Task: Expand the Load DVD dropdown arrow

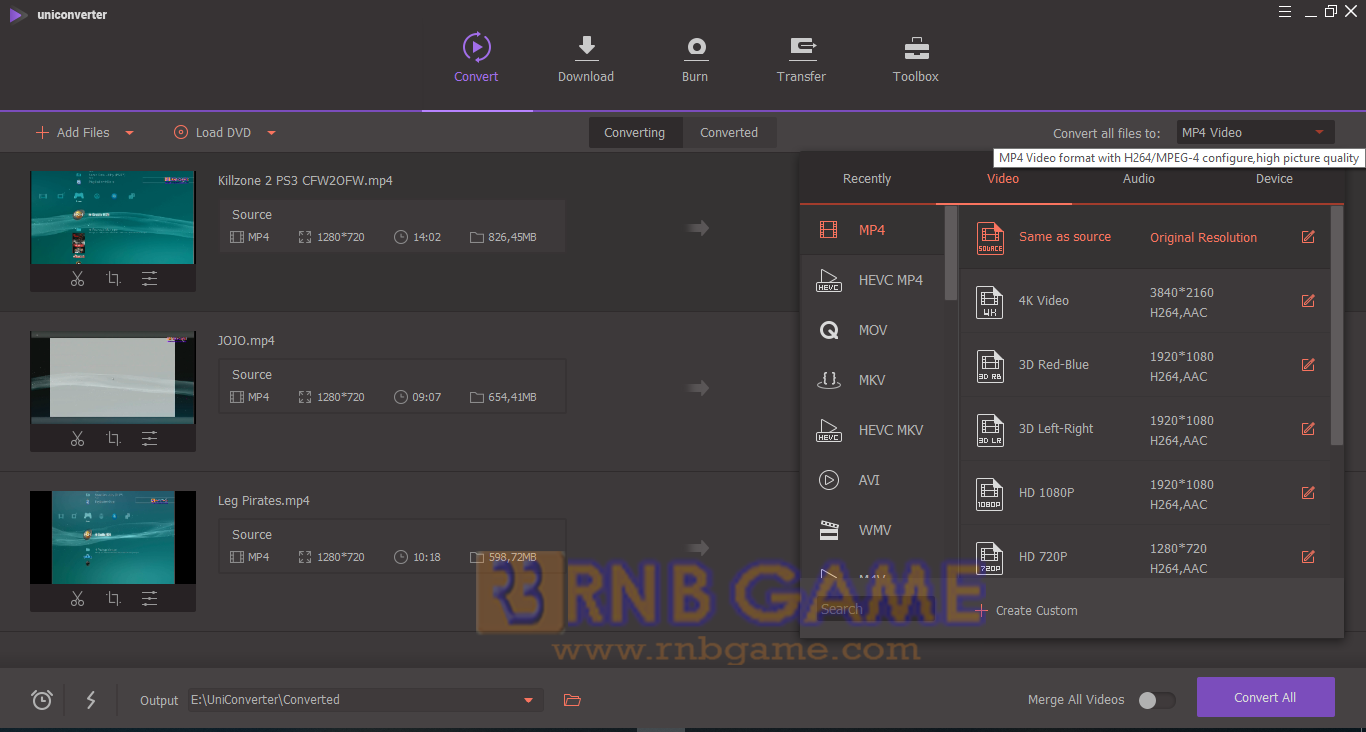Action: [271, 133]
